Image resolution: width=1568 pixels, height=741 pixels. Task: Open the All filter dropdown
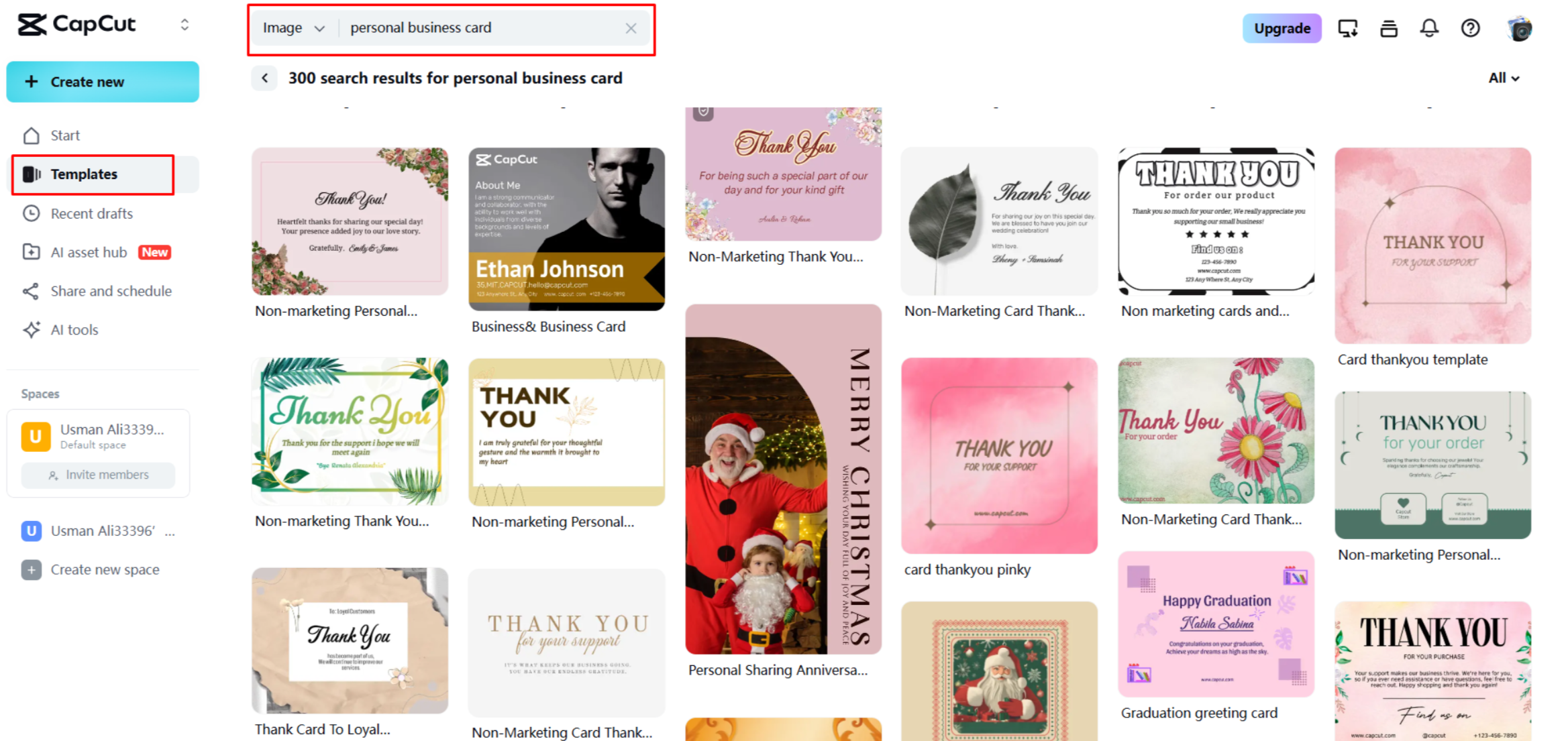click(1504, 78)
